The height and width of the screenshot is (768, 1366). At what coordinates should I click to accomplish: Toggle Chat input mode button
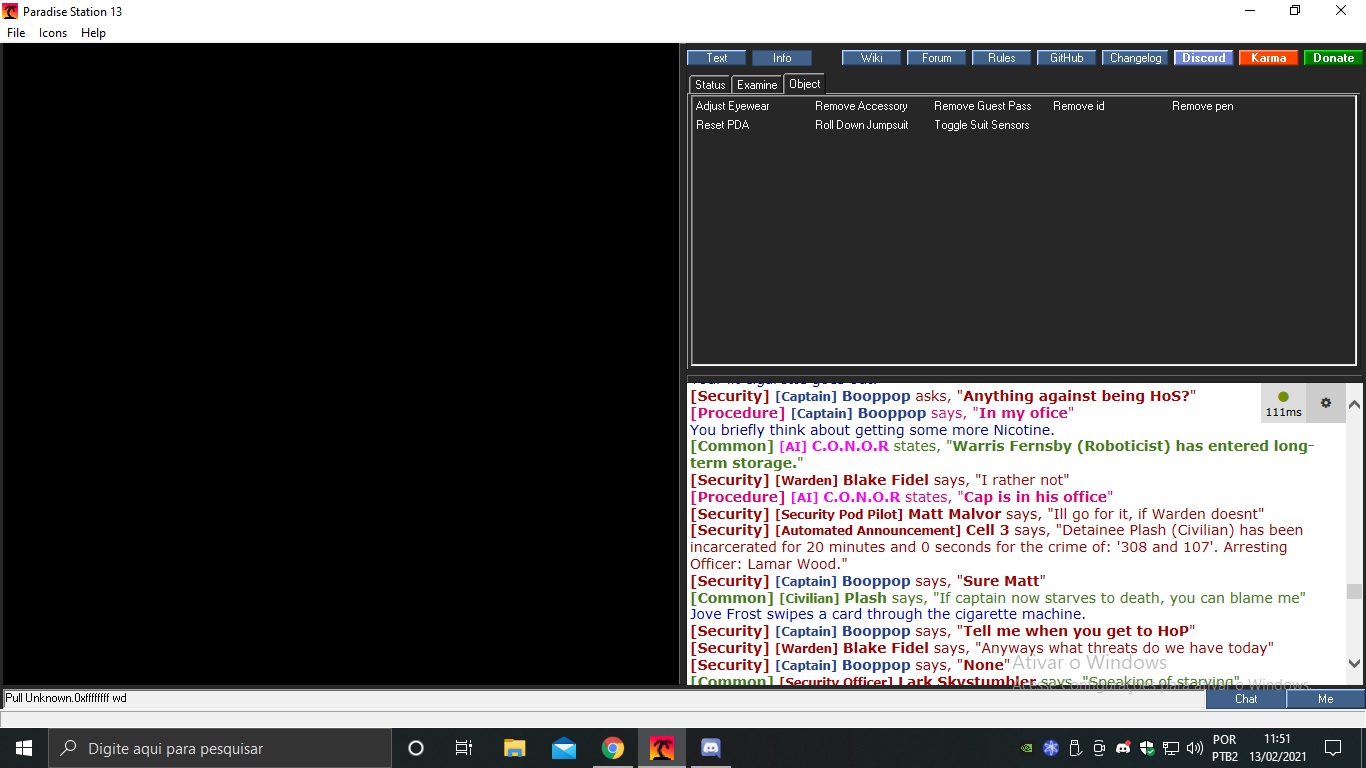pyautogui.click(x=1246, y=699)
